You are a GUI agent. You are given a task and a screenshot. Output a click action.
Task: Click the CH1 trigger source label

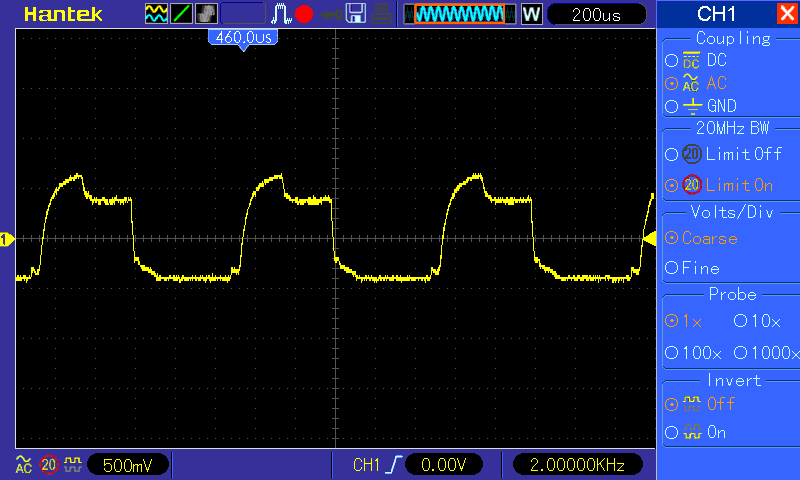coord(366,465)
